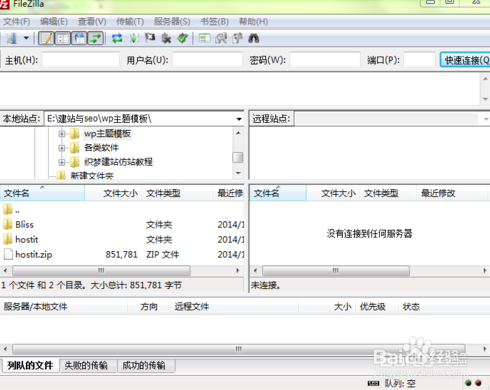The image size is (490, 390).
Task: Select the Bliss folder
Action: click(x=18, y=225)
